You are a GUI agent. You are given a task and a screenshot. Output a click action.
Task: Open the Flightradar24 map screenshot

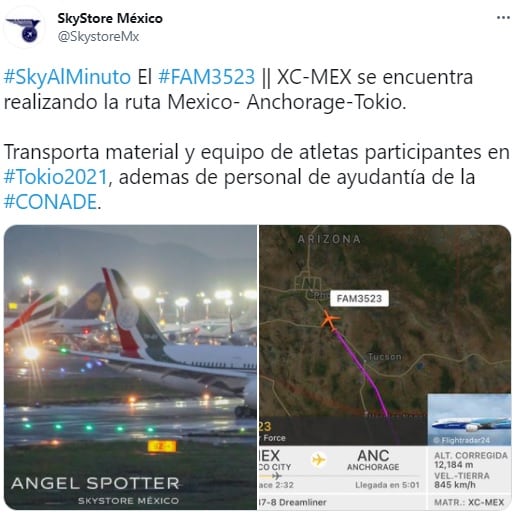pyautogui.click(x=385, y=367)
